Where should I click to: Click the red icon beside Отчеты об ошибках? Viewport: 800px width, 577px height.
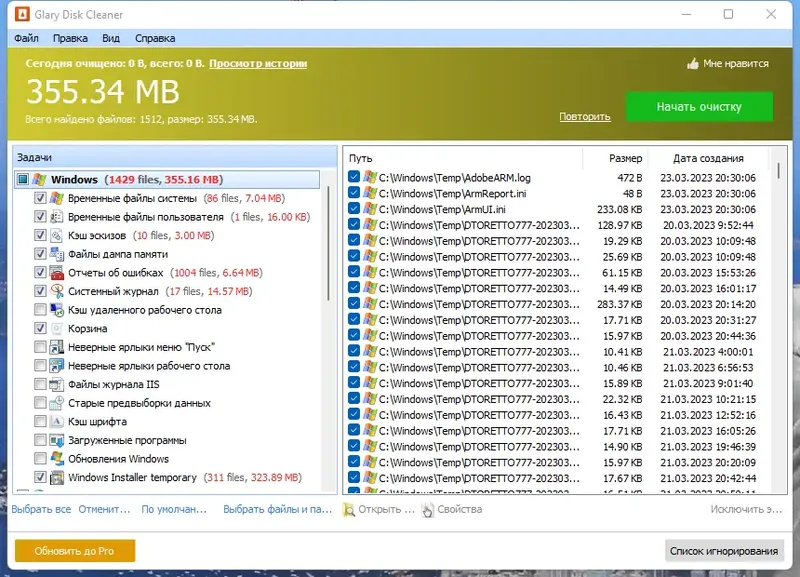tap(57, 272)
